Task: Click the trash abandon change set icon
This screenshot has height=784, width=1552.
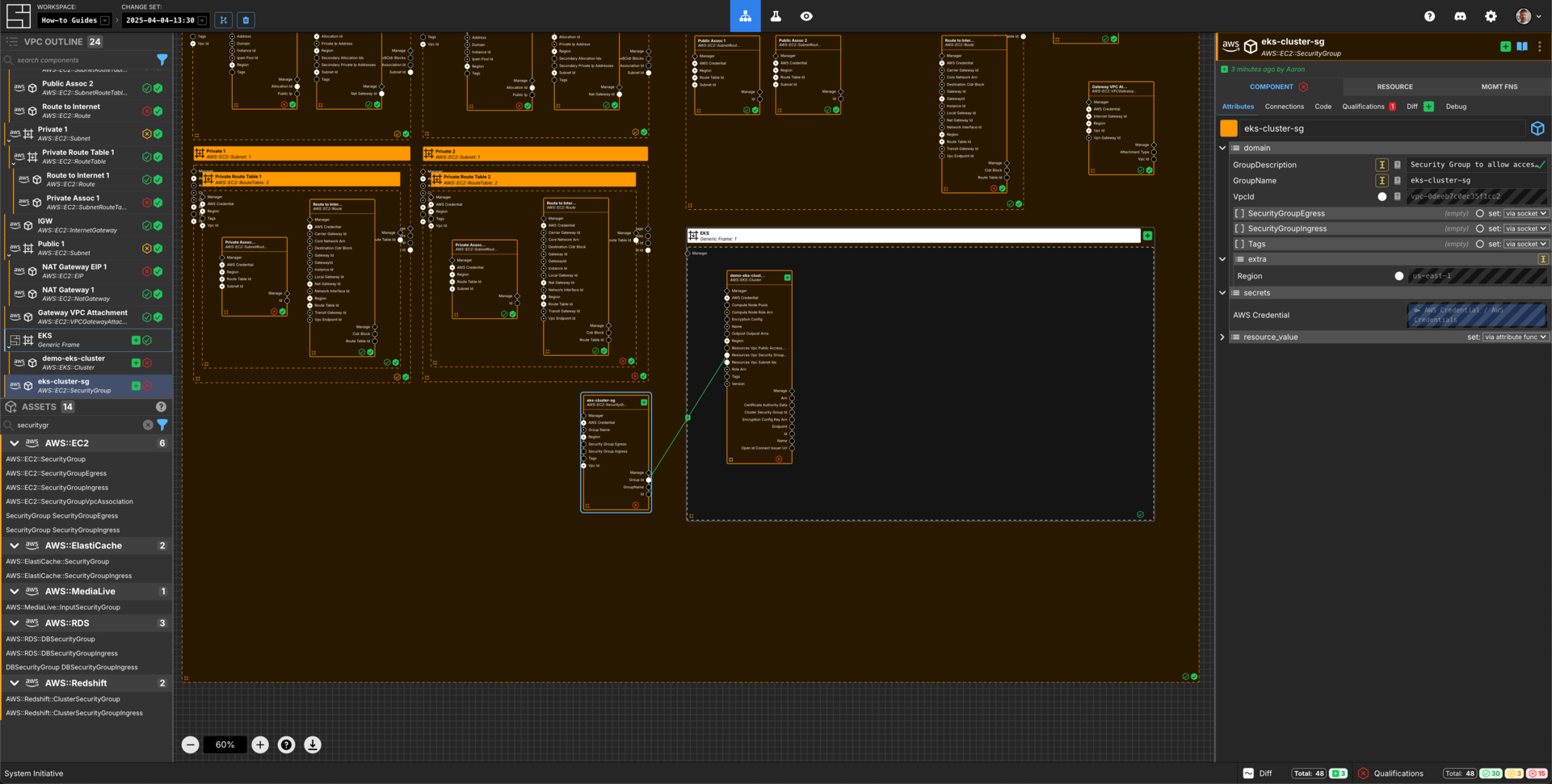Action: pos(246,19)
